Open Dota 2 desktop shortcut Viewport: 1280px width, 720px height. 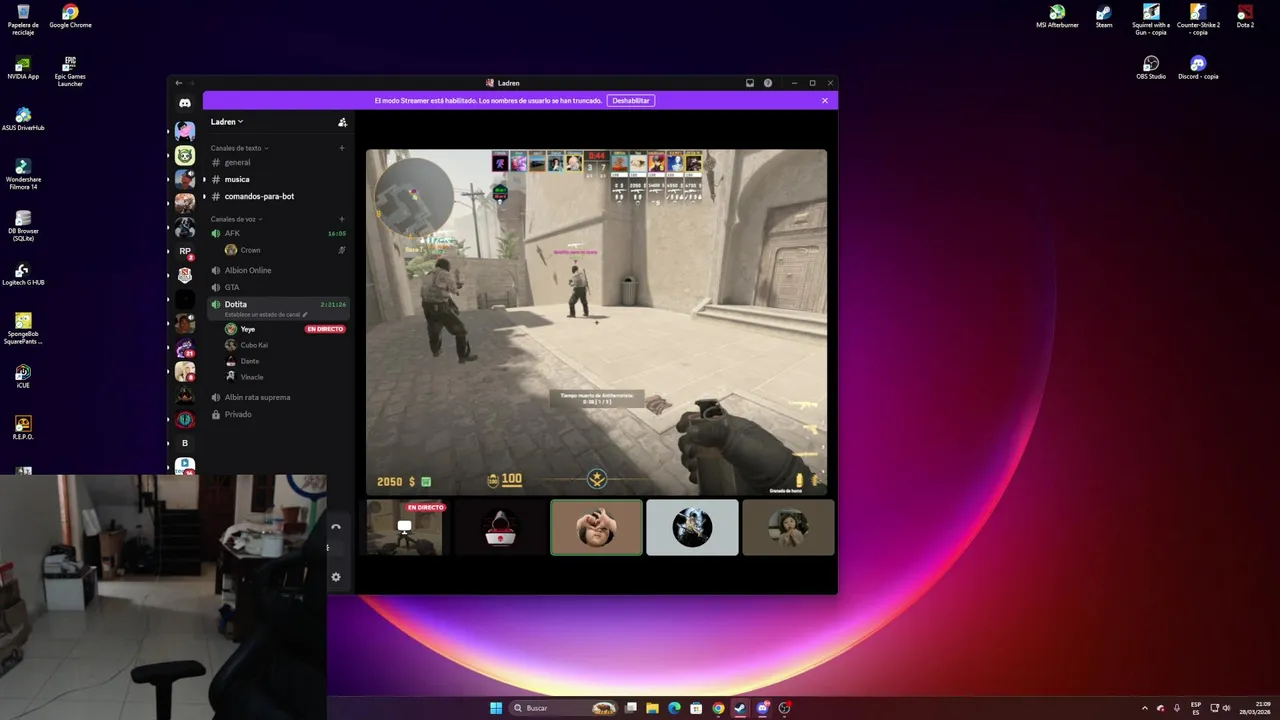tap(1245, 17)
